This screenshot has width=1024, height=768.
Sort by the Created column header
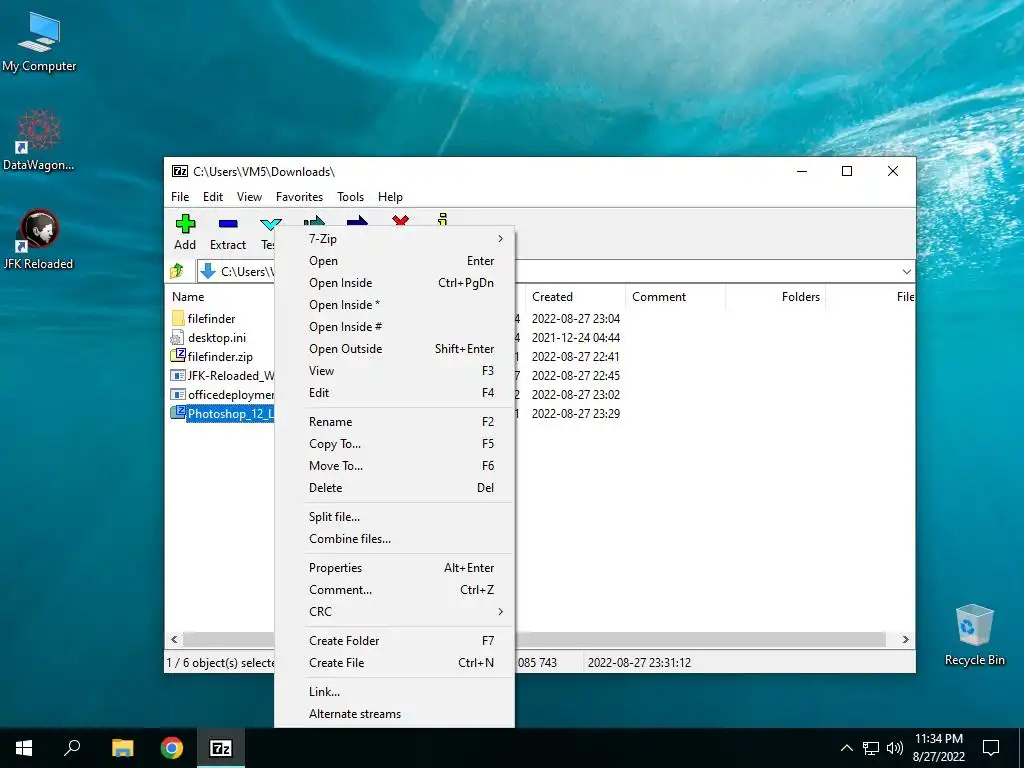575,296
